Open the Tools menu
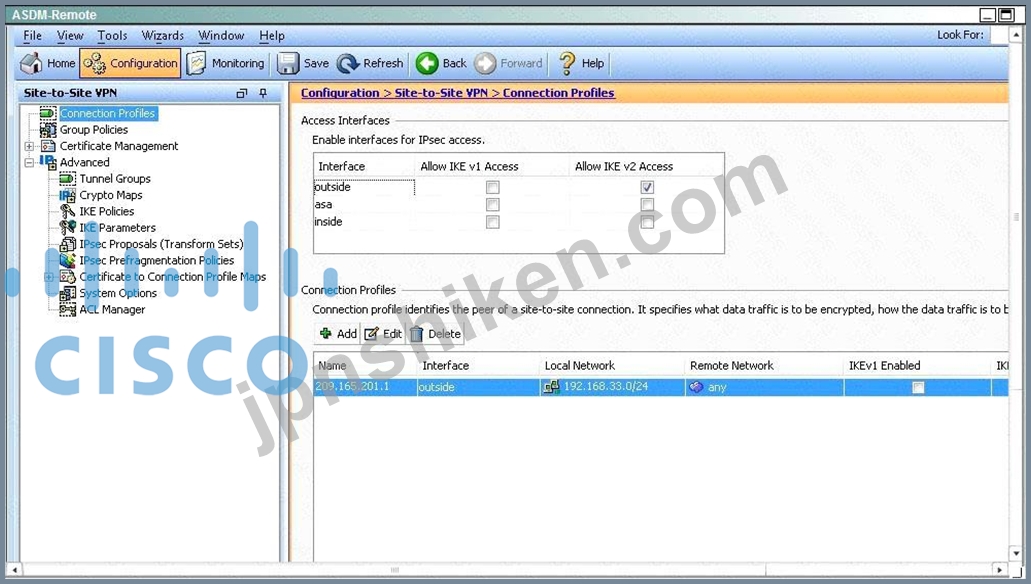Viewport: 1031px width, 584px height. (112, 36)
